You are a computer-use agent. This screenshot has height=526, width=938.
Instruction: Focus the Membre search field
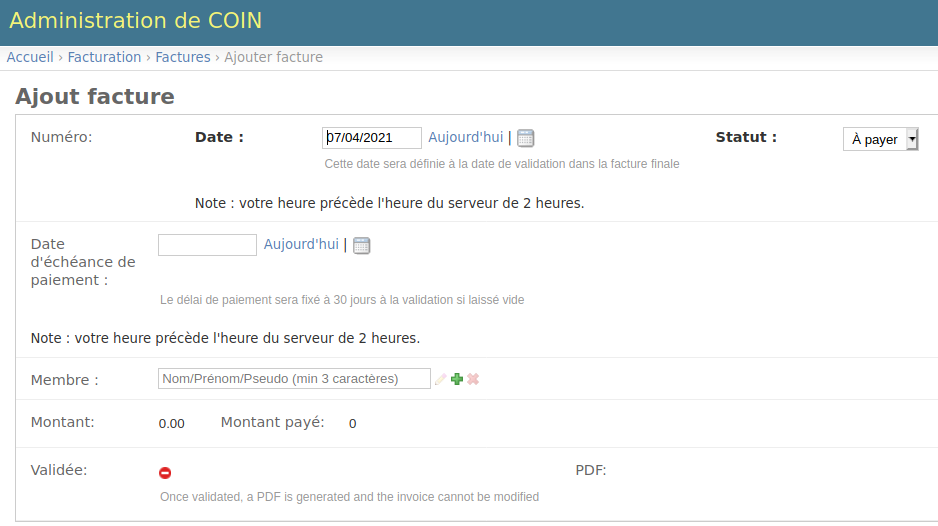tap(294, 379)
